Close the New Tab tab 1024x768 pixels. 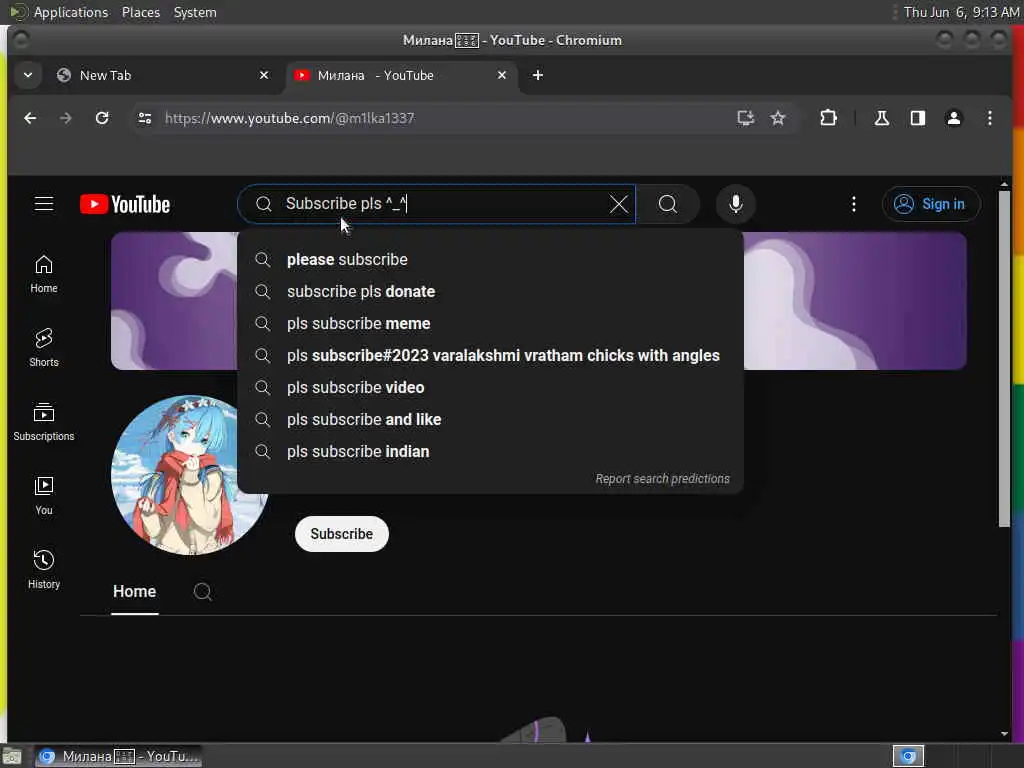[x=264, y=76]
